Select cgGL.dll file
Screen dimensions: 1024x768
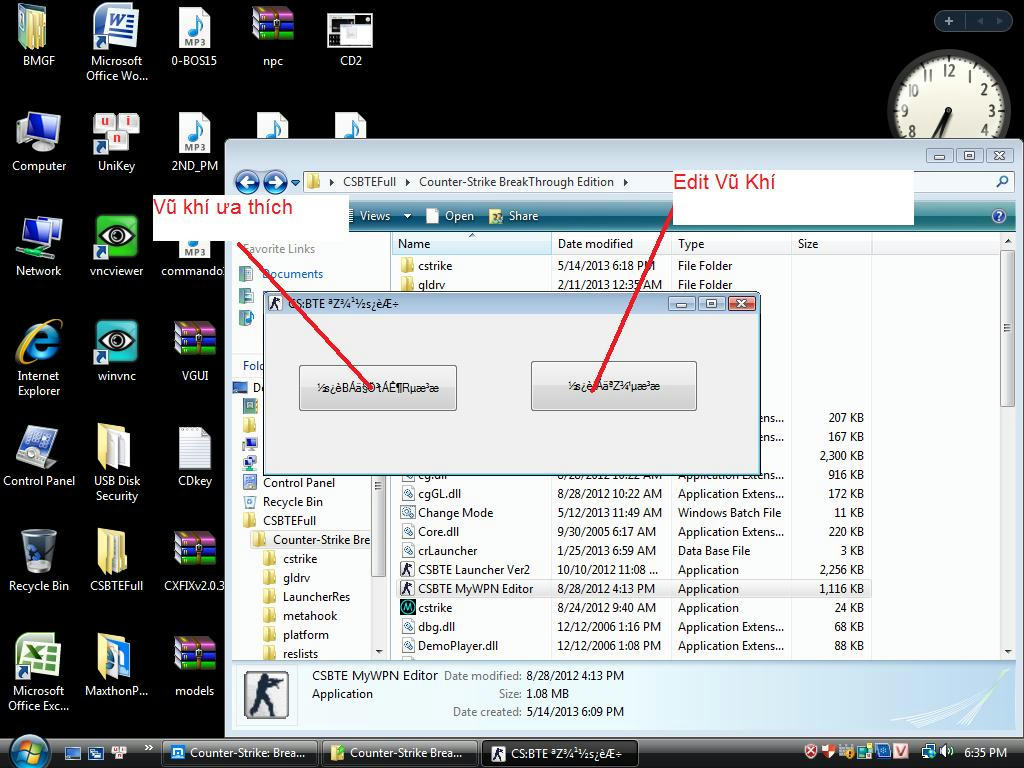tap(440, 494)
